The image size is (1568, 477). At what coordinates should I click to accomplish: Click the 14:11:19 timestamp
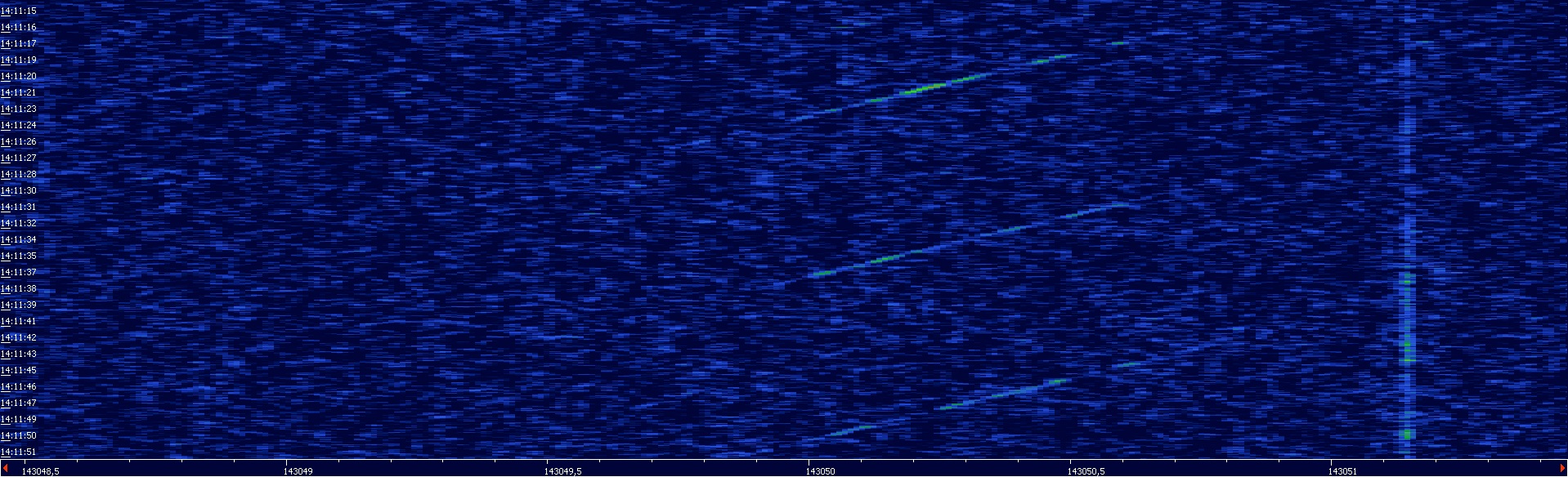tap(19, 60)
